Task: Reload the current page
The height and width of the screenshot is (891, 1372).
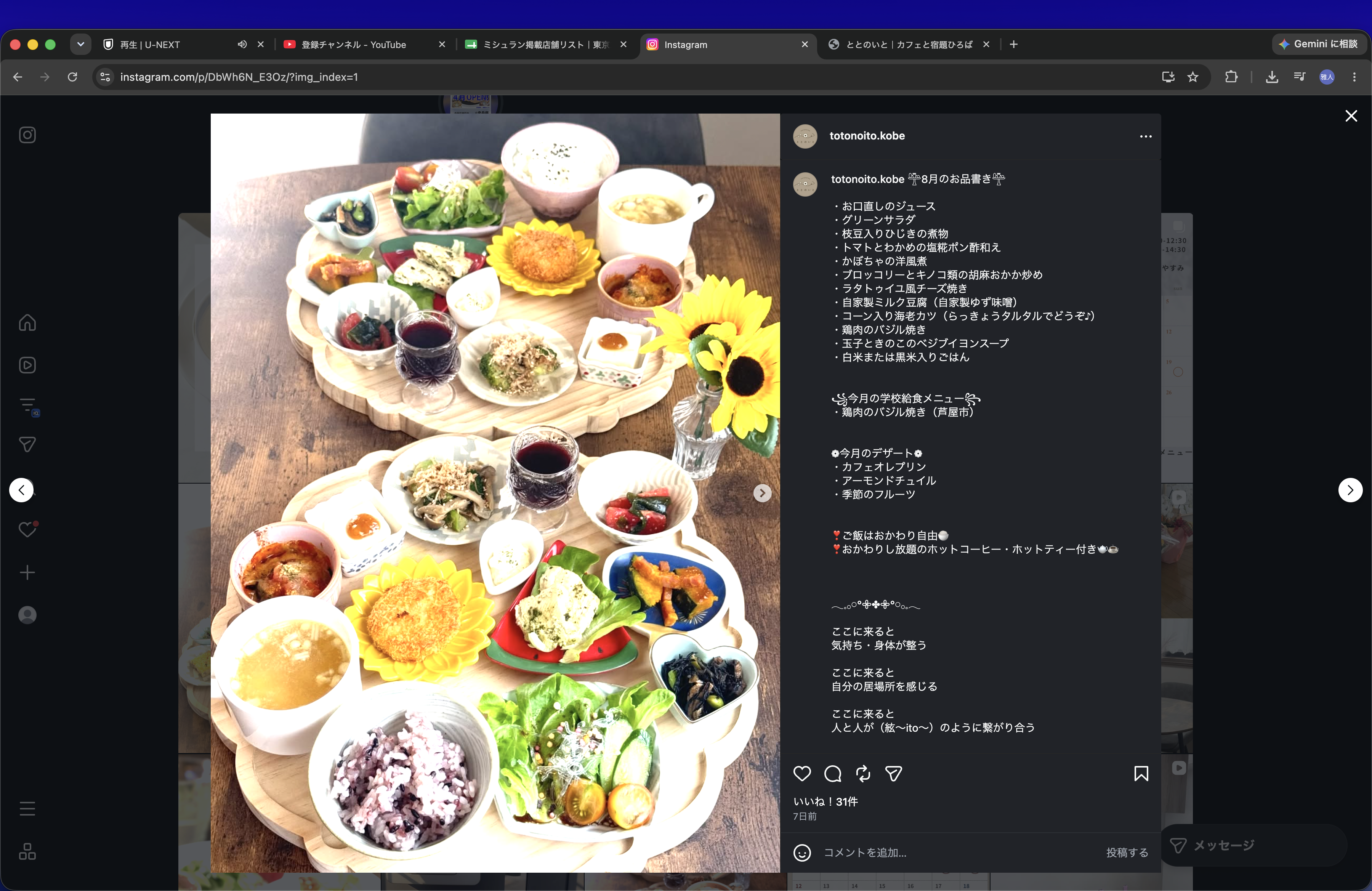Action: (73, 77)
